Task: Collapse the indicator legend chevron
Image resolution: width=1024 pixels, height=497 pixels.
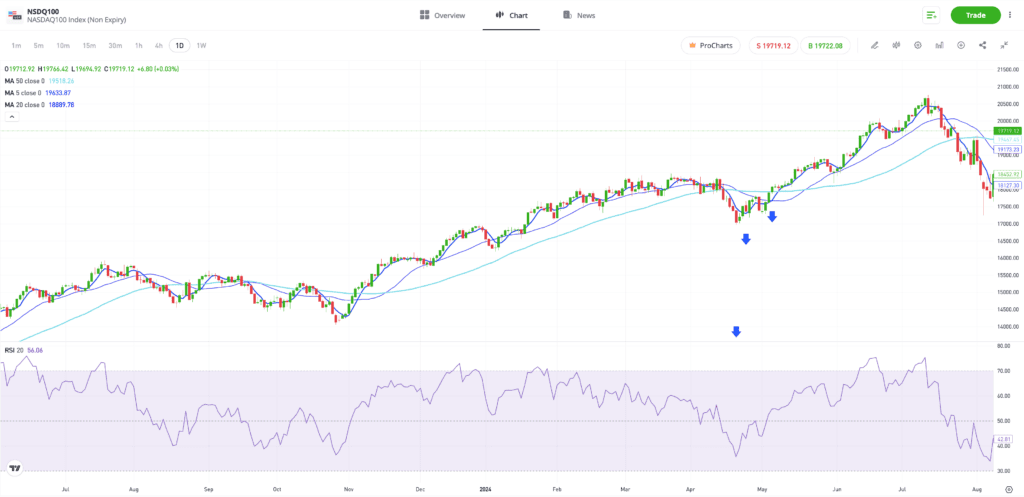Action: [12, 117]
